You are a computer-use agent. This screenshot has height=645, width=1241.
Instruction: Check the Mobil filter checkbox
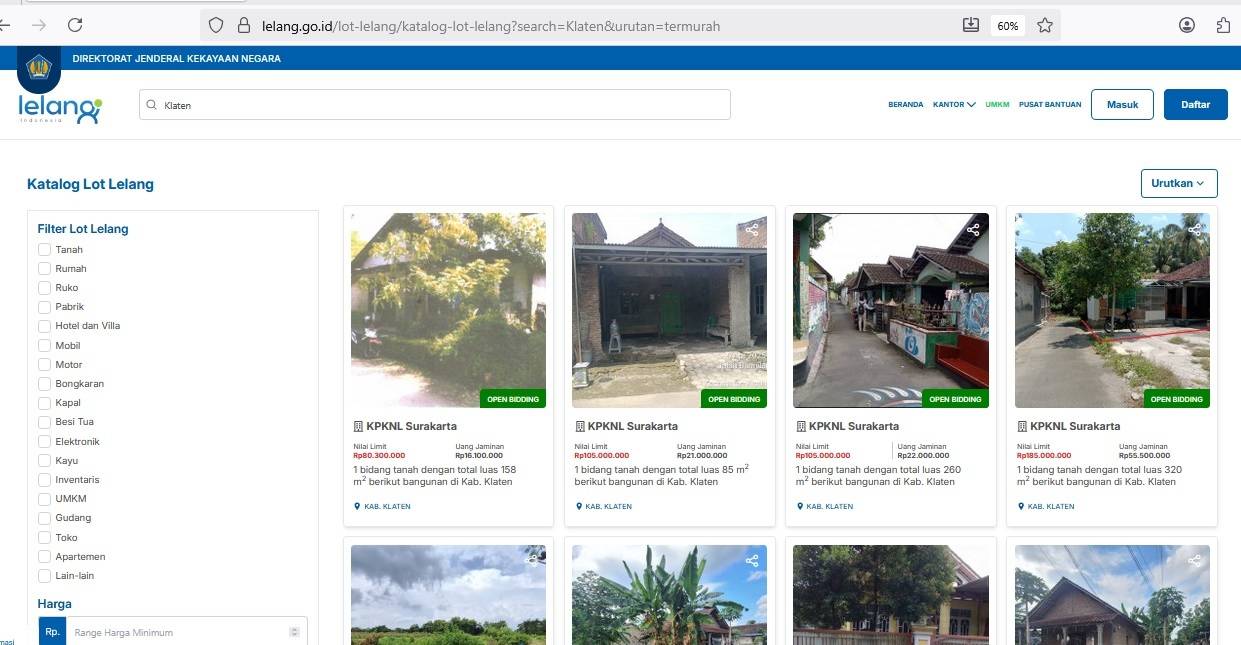click(x=44, y=346)
